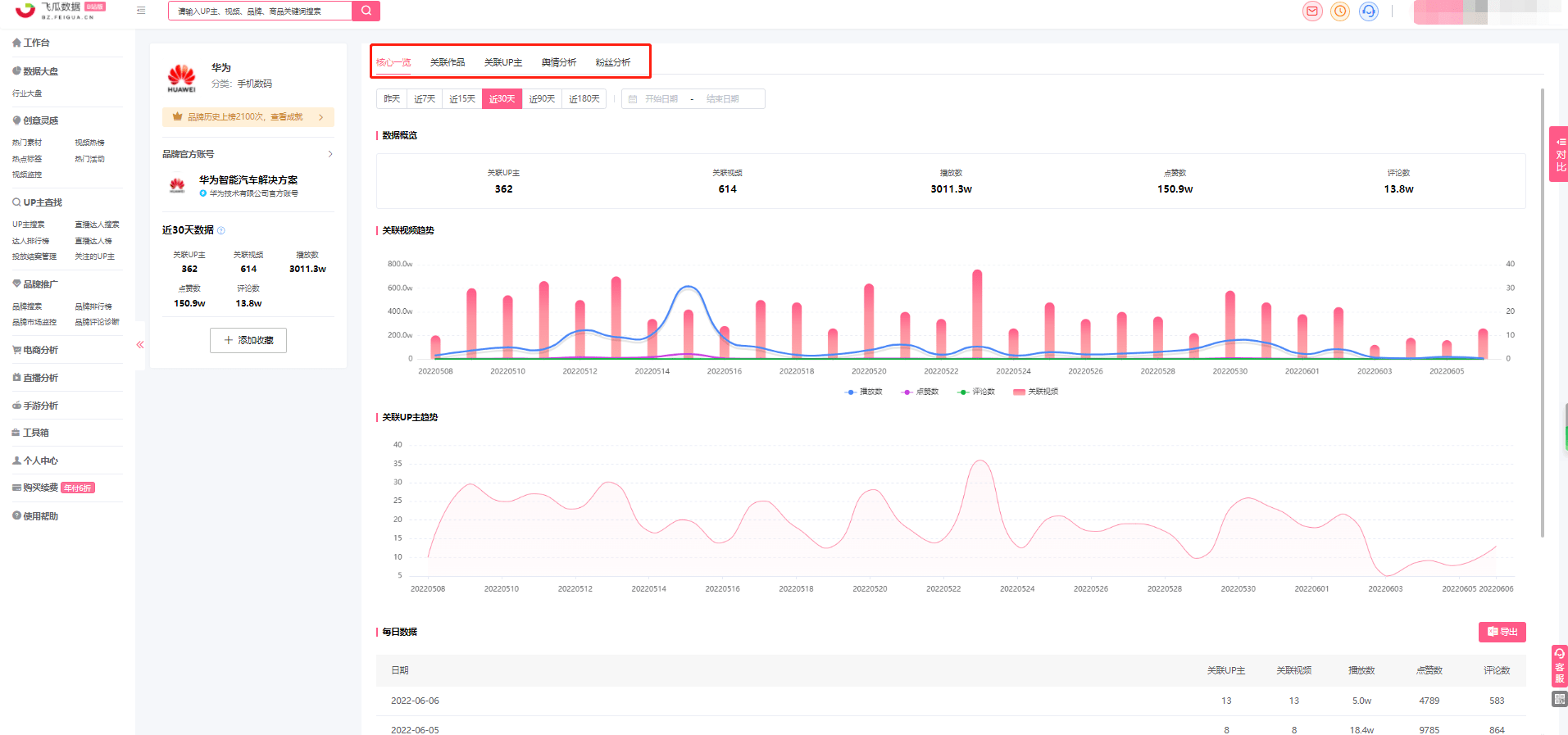The image size is (1568, 735).
Task: Click the gamepad icon beside 手游分析
Action: coord(16,406)
